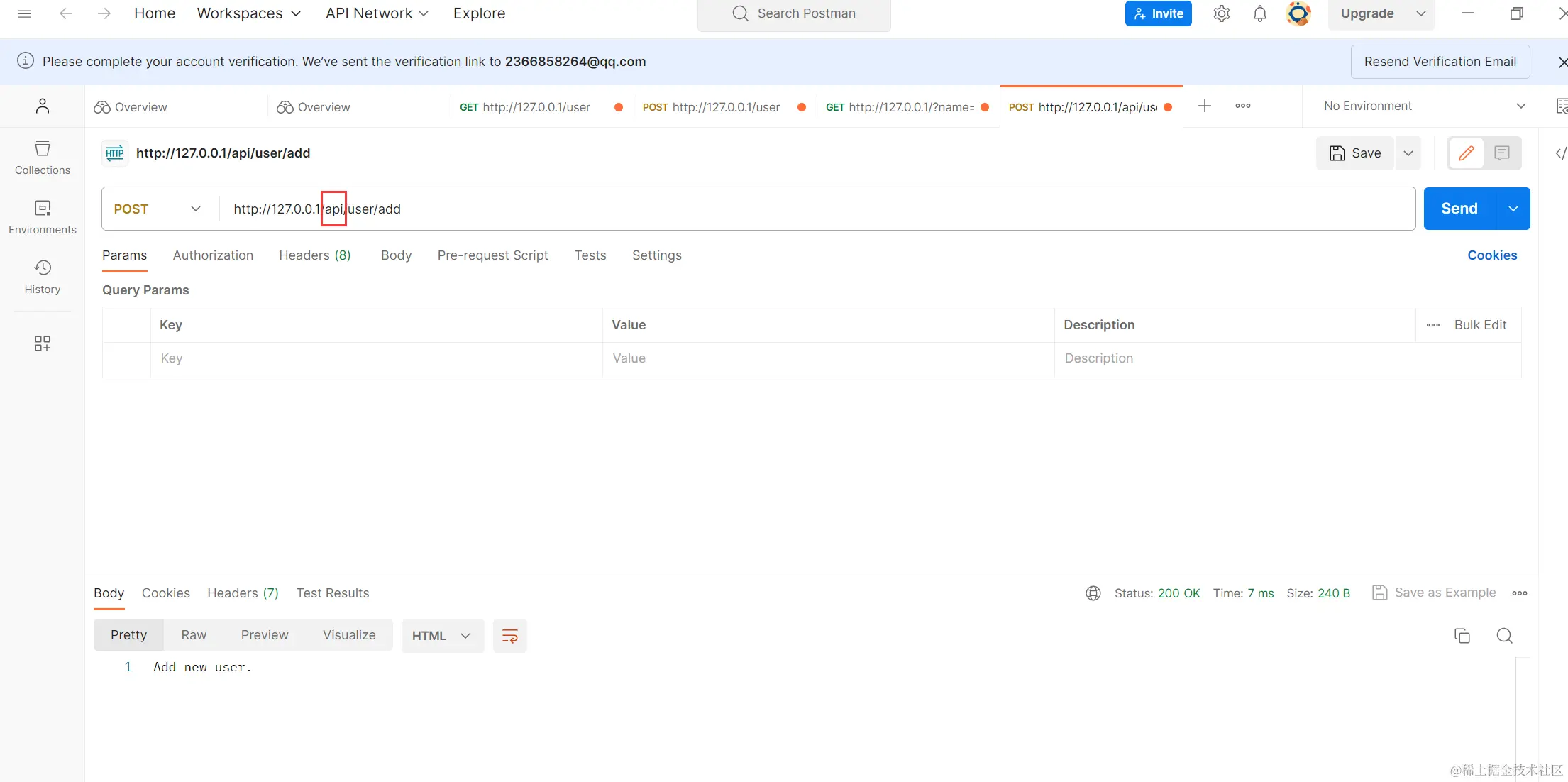This screenshot has height=782, width=1568.
Task: Copy the response body to clipboard
Action: [1462, 636]
